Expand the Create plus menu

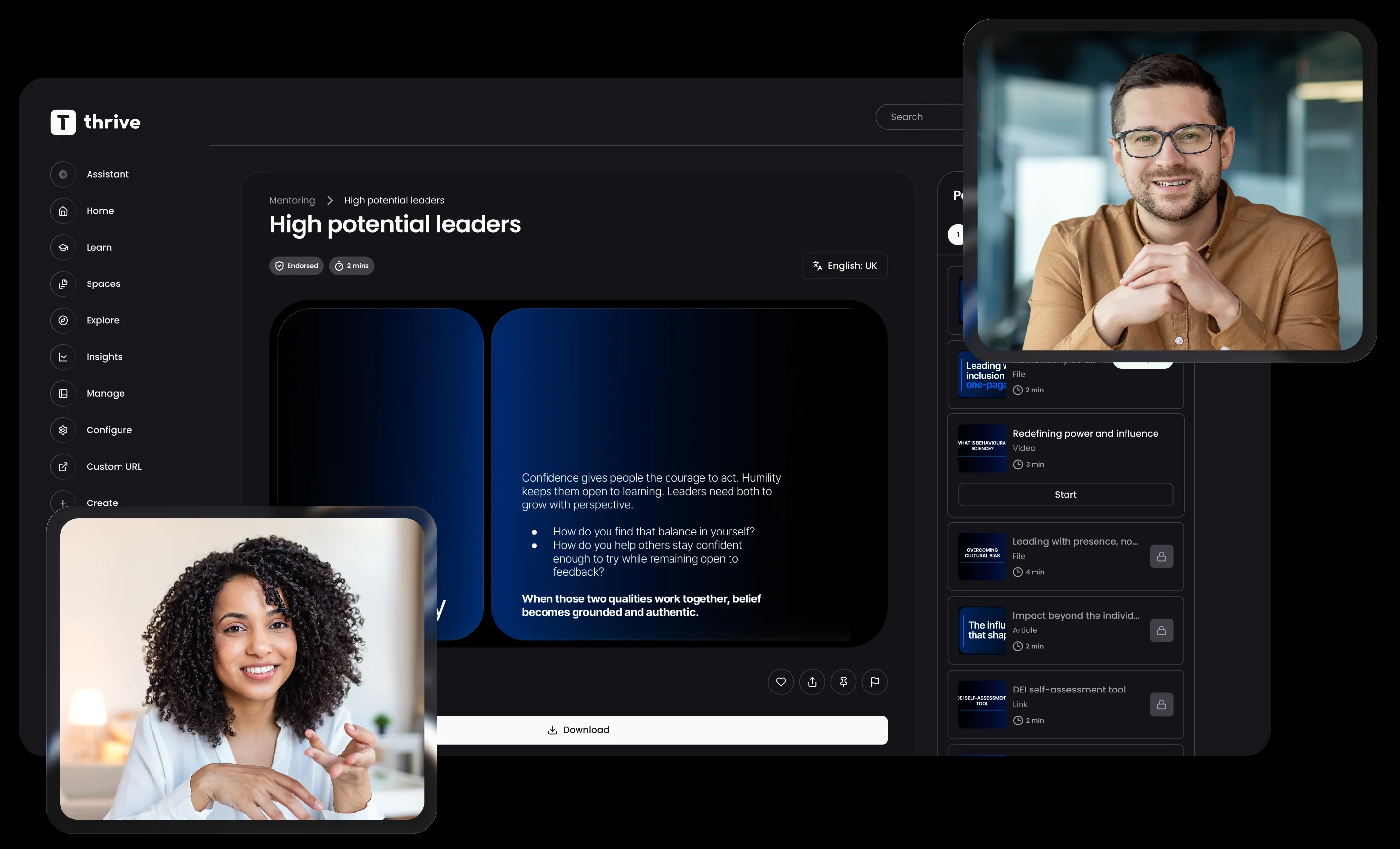(63, 501)
